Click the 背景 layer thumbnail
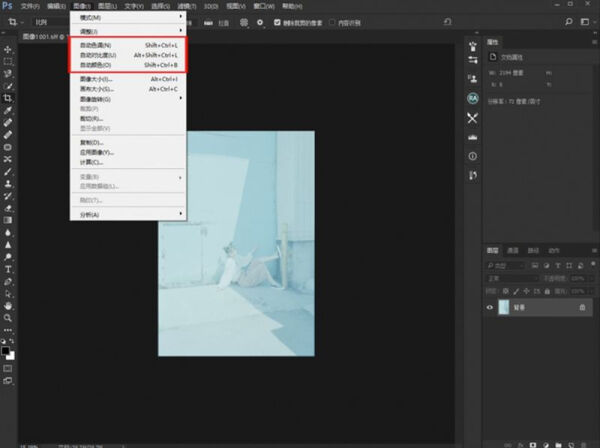600x448 pixels. [x=504, y=307]
